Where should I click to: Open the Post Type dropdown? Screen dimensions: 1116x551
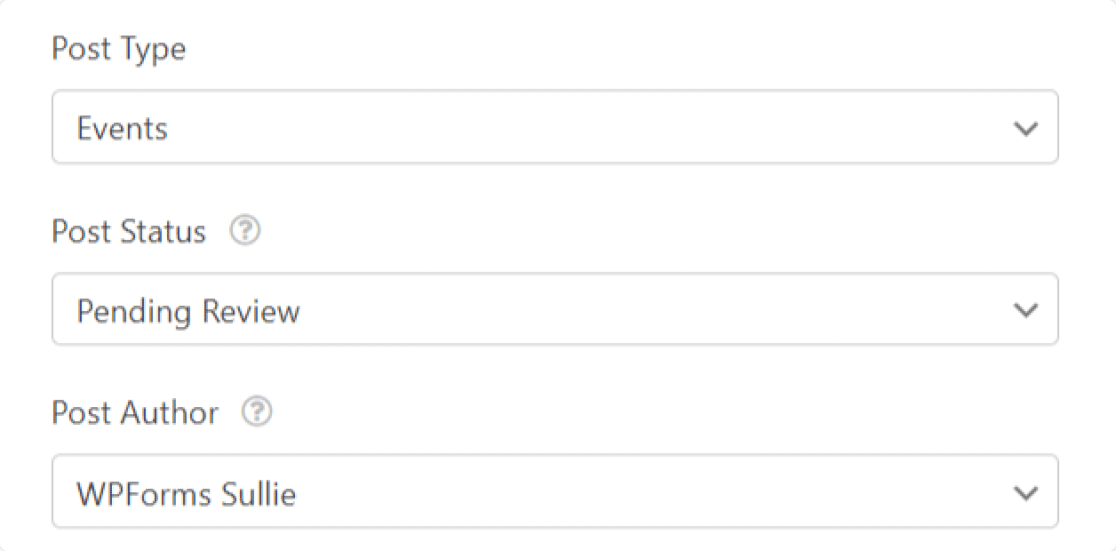click(554, 128)
